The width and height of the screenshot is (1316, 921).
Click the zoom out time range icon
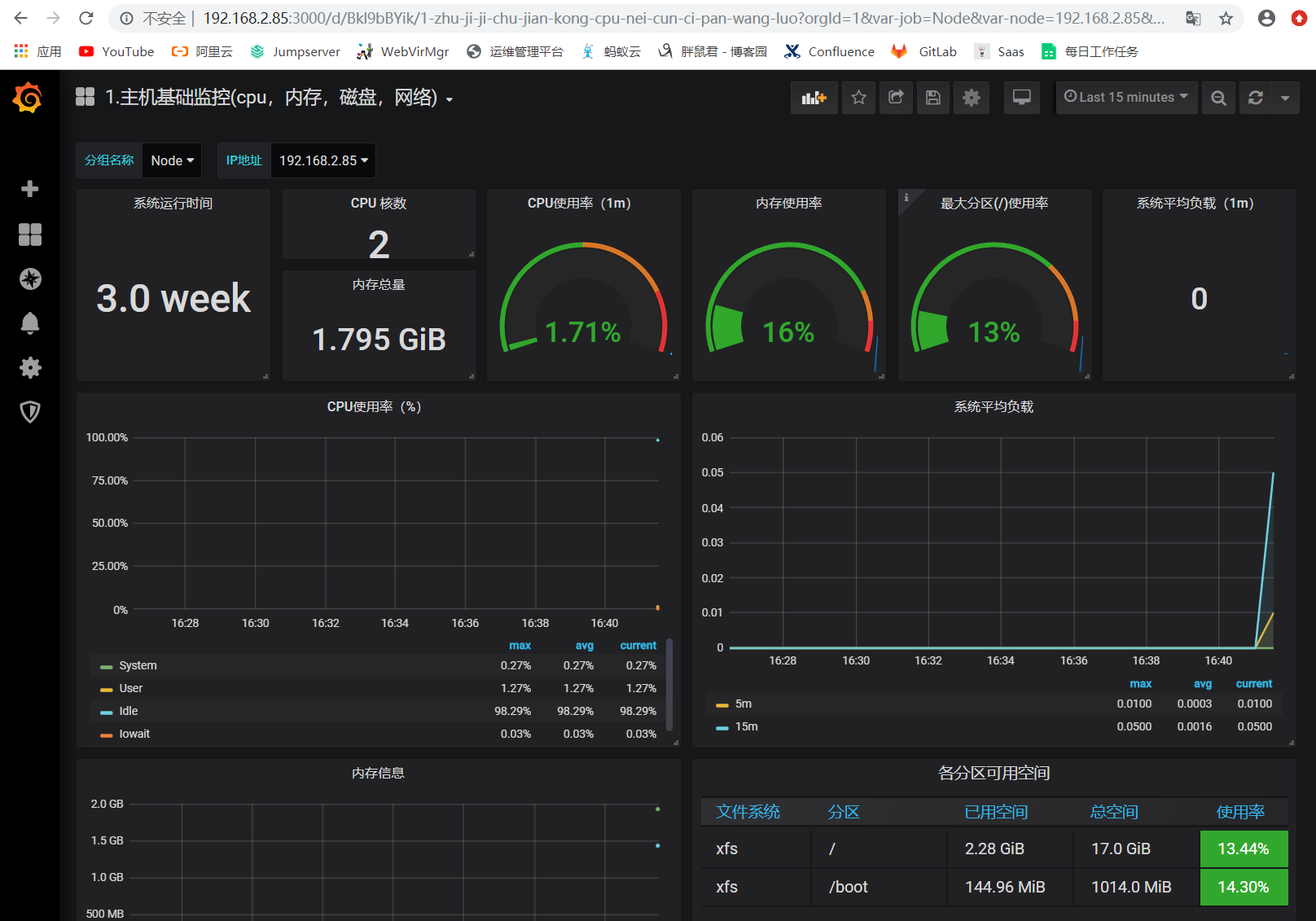[1218, 98]
